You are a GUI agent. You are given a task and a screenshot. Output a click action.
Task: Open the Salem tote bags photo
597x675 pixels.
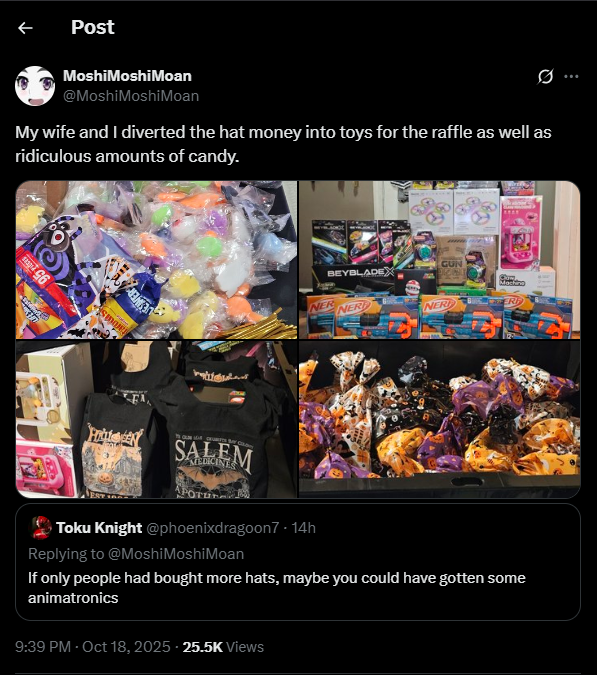[156, 419]
